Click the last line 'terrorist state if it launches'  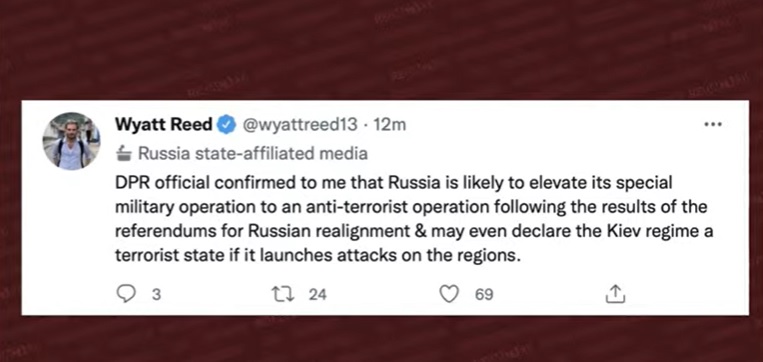318,254
